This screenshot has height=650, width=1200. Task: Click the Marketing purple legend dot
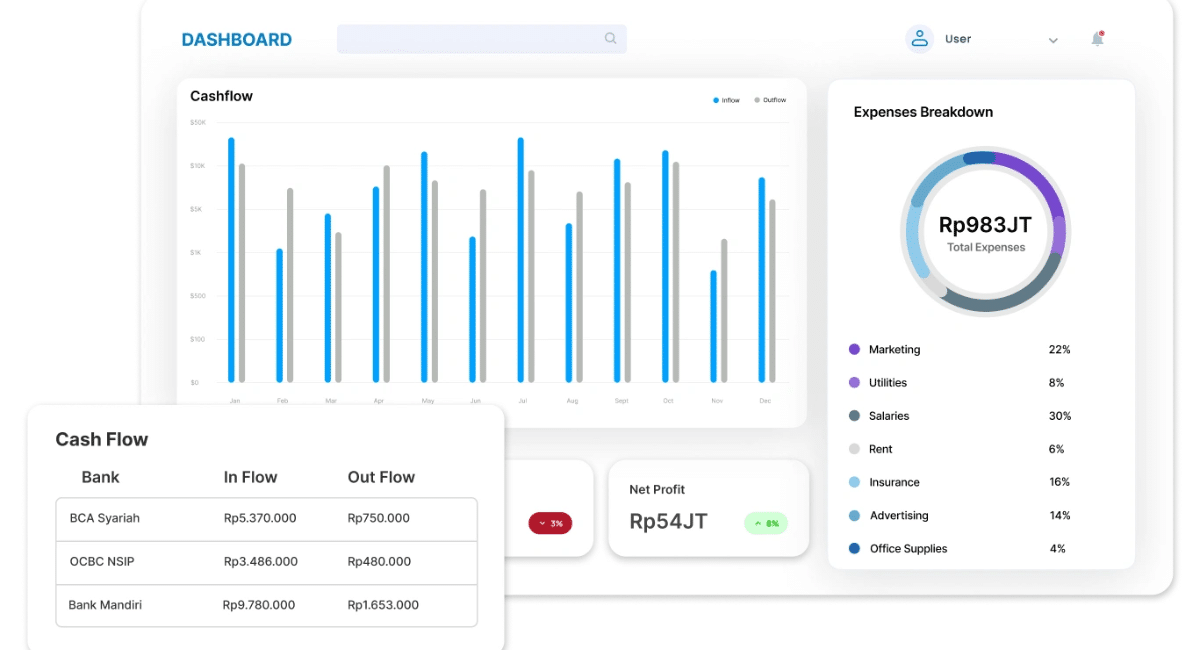point(854,349)
